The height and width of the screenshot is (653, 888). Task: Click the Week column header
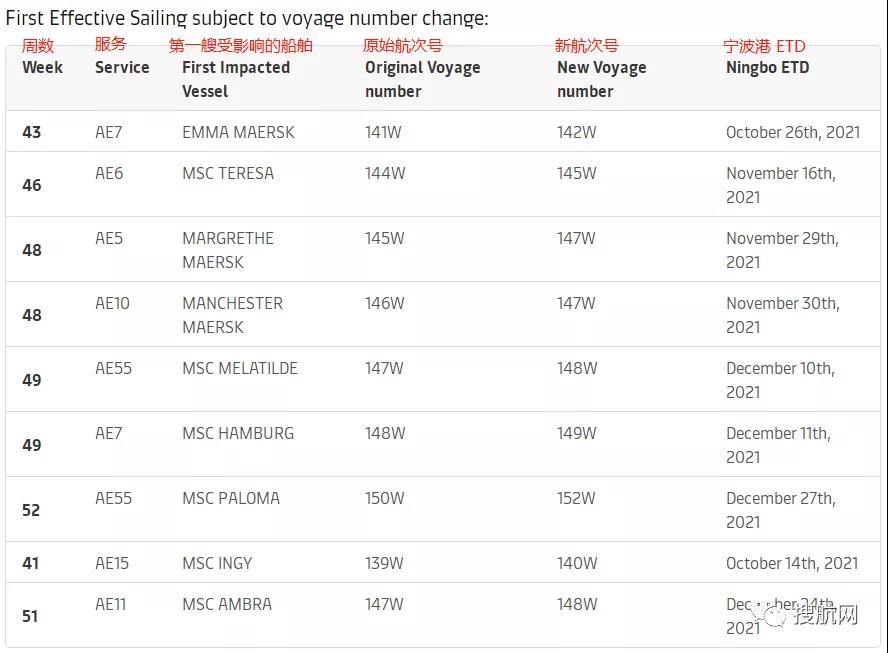pyautogui.click(x=42, y=68)
